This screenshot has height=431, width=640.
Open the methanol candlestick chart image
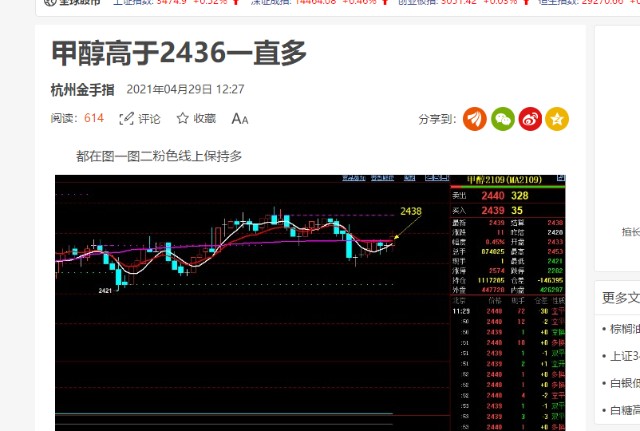click(x=310, y=300)
